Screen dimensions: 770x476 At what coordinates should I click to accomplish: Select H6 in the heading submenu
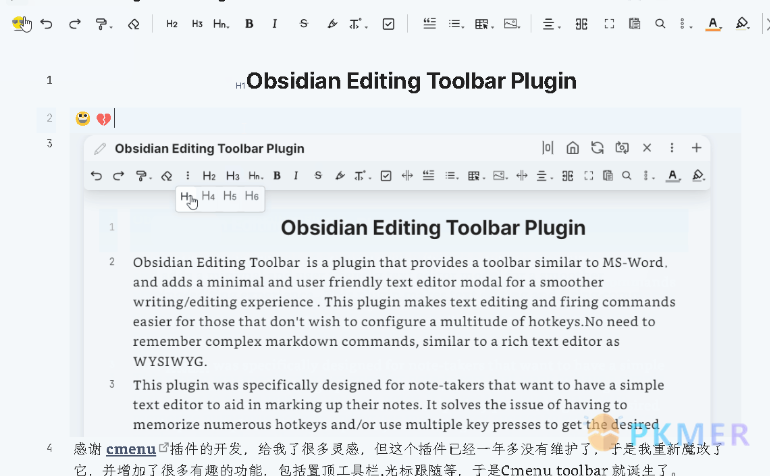(252, 196)
